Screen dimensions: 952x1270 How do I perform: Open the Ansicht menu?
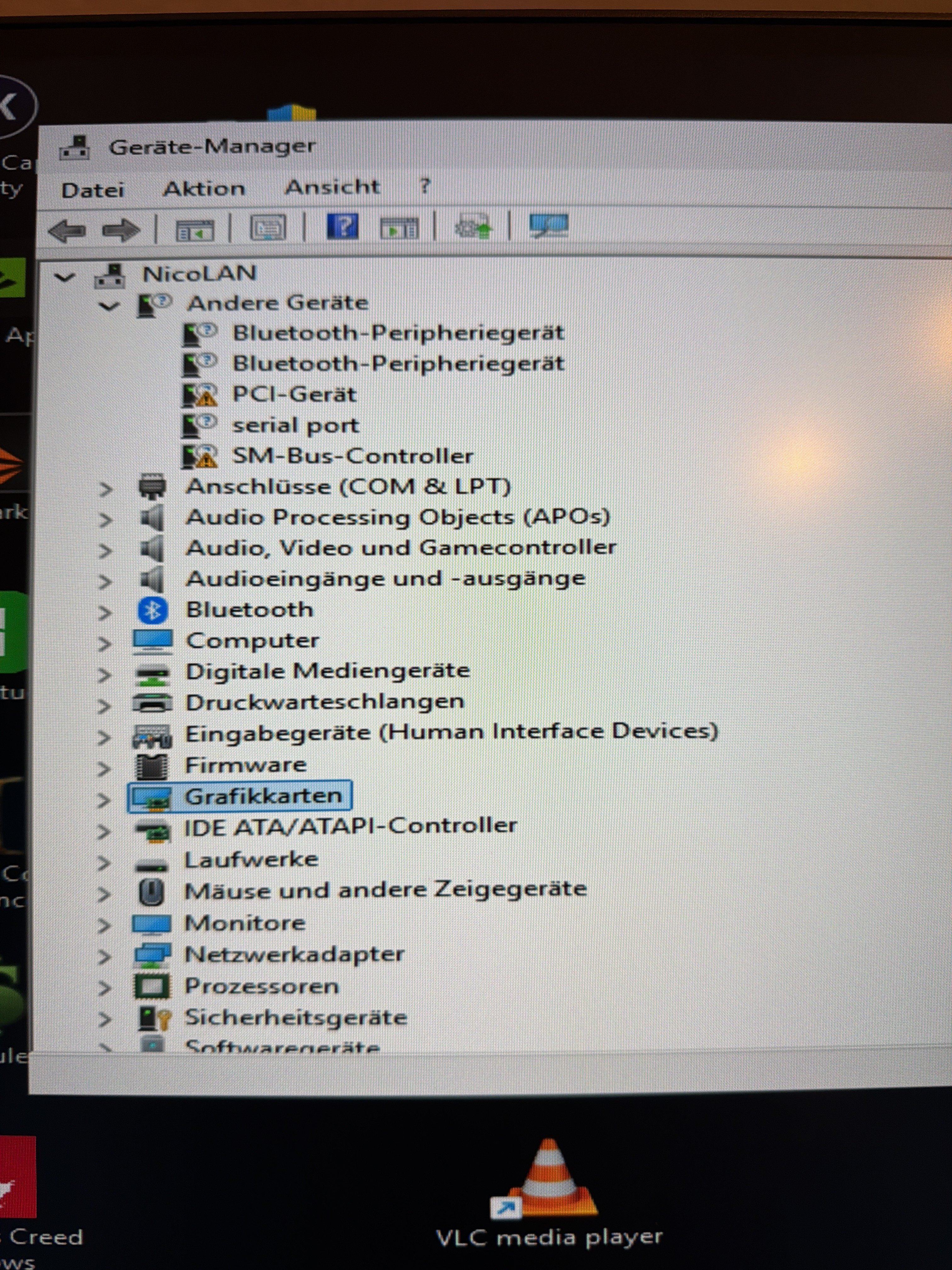click(332, 187)
